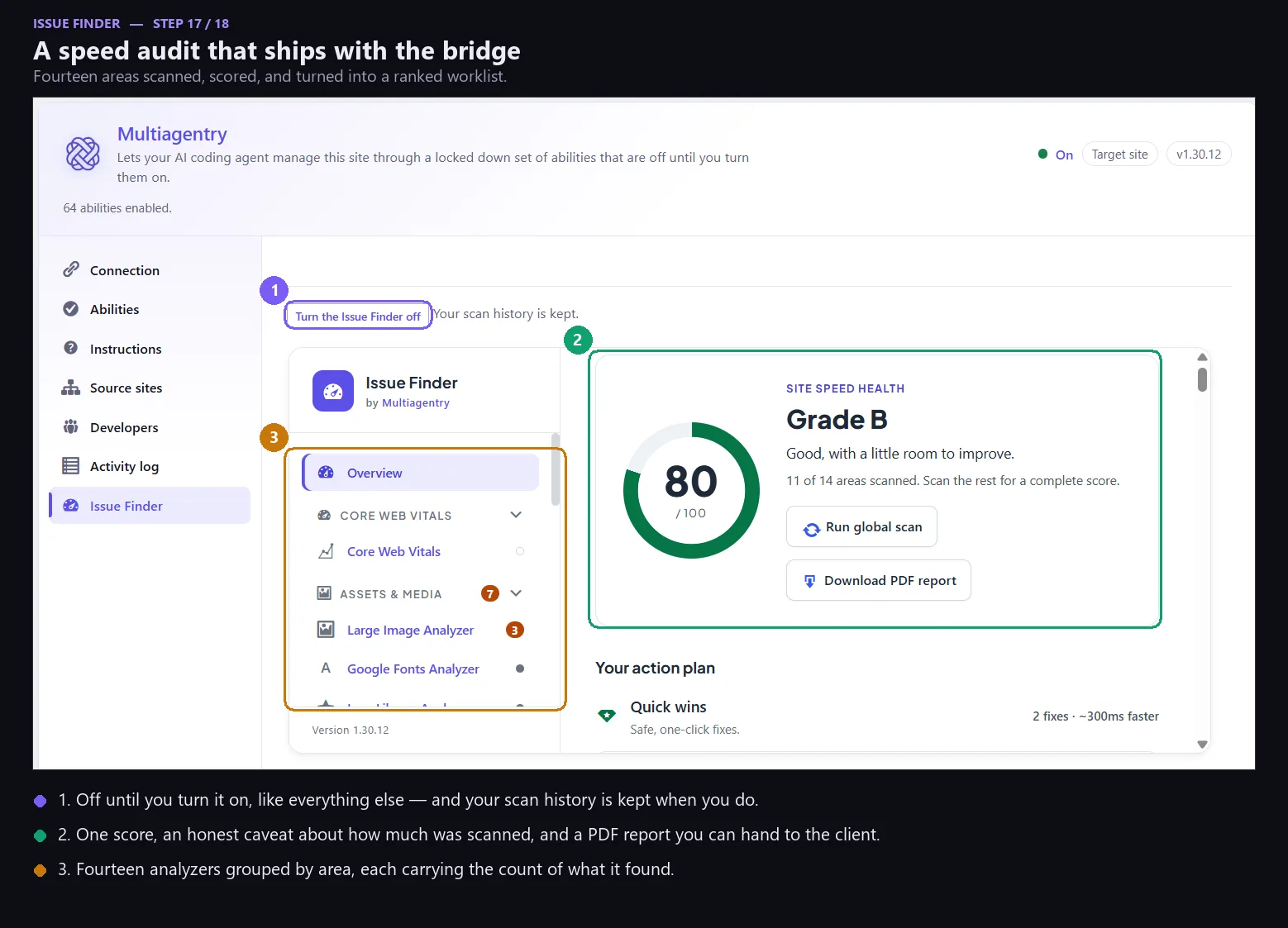
Task: Click the purple Issue Finder app icon
Action: [x=333, y=391]
